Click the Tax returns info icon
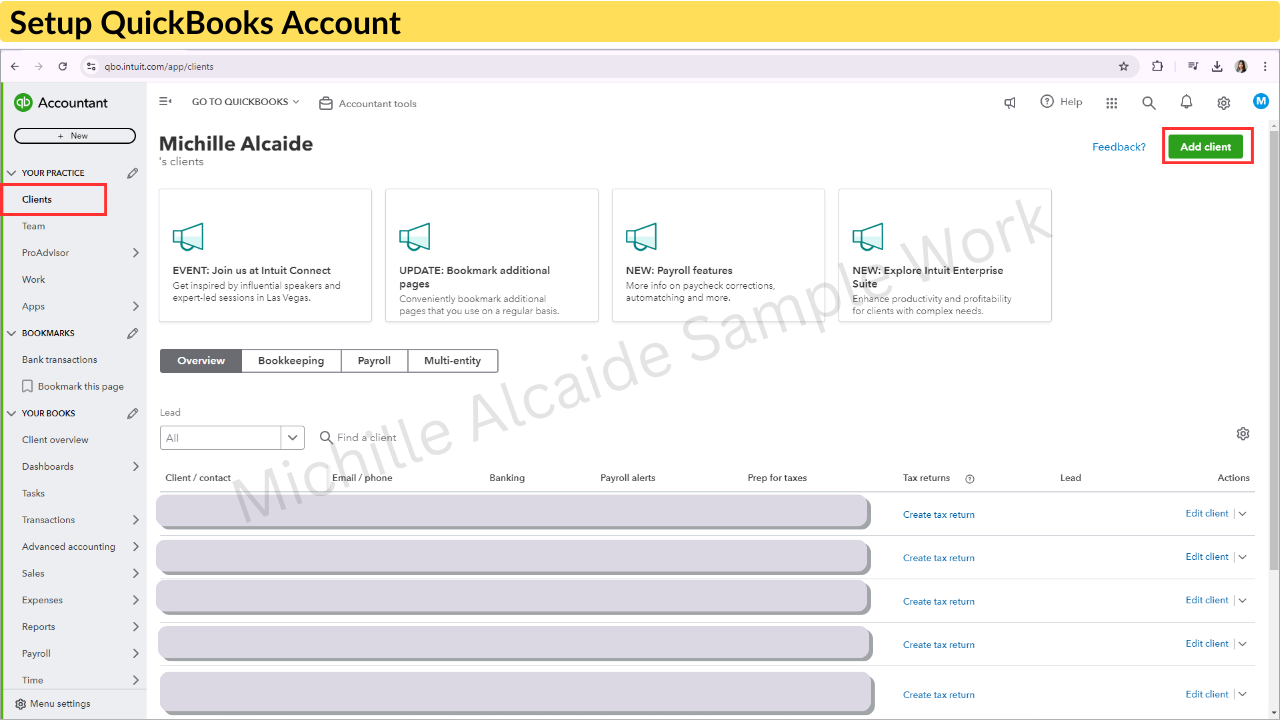 (969, 479)
